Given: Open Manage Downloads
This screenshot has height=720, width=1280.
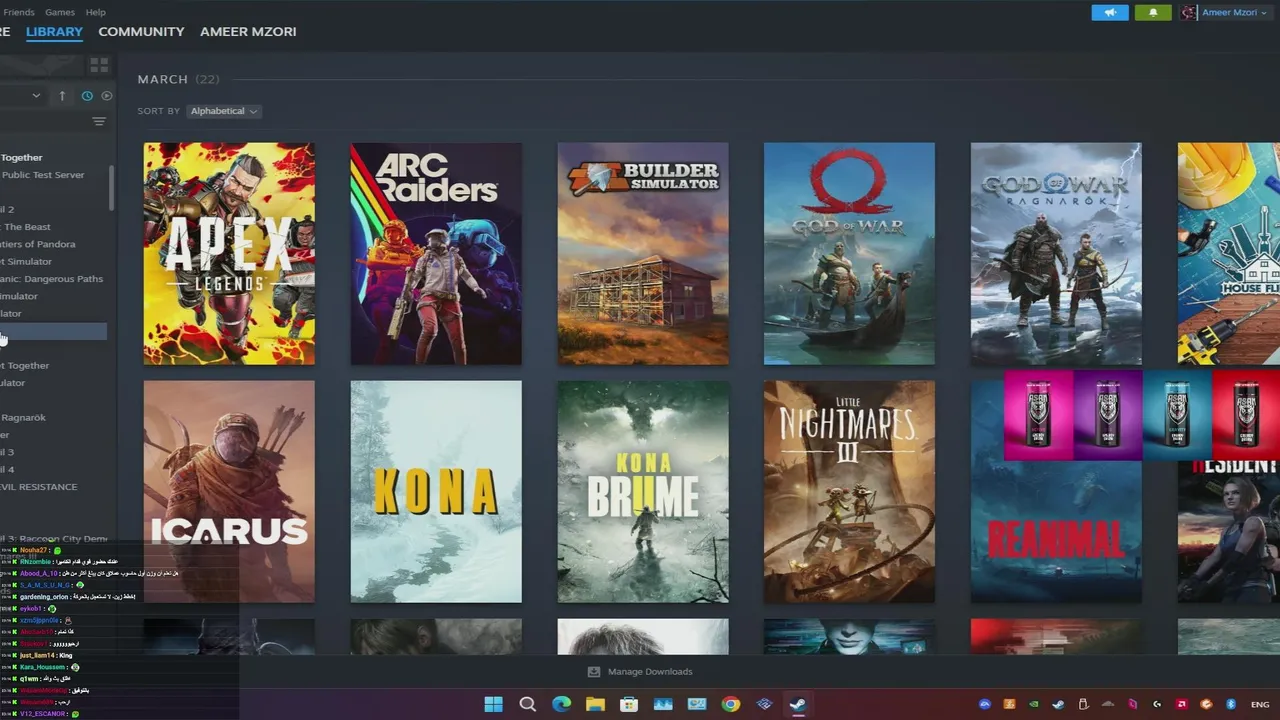Looking at the screenshot, I should coord(640,672).
